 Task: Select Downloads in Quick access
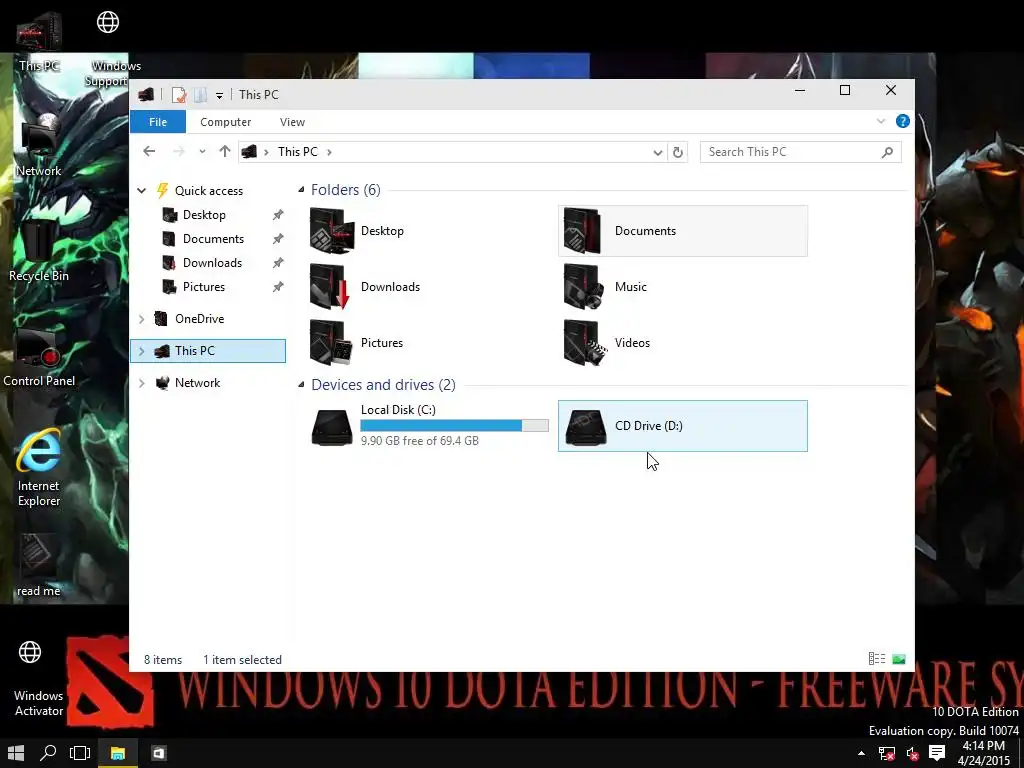point(212,263)
